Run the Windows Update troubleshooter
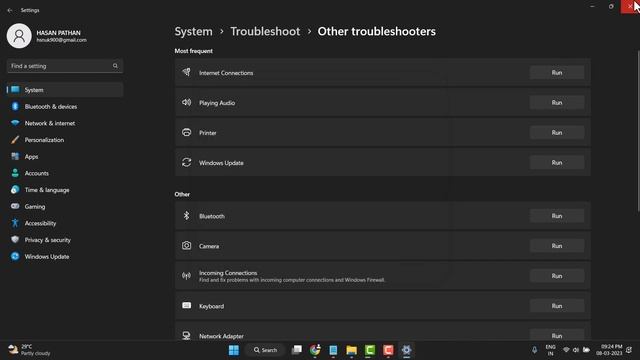640x360 pixels. click(557, 162)
